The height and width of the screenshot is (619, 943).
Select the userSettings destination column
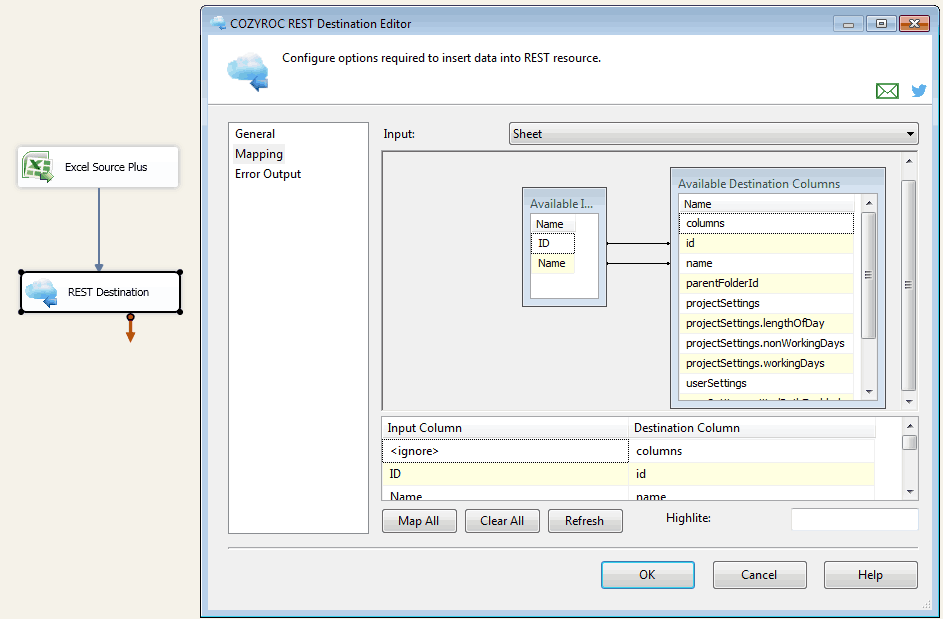pos(766,383)
